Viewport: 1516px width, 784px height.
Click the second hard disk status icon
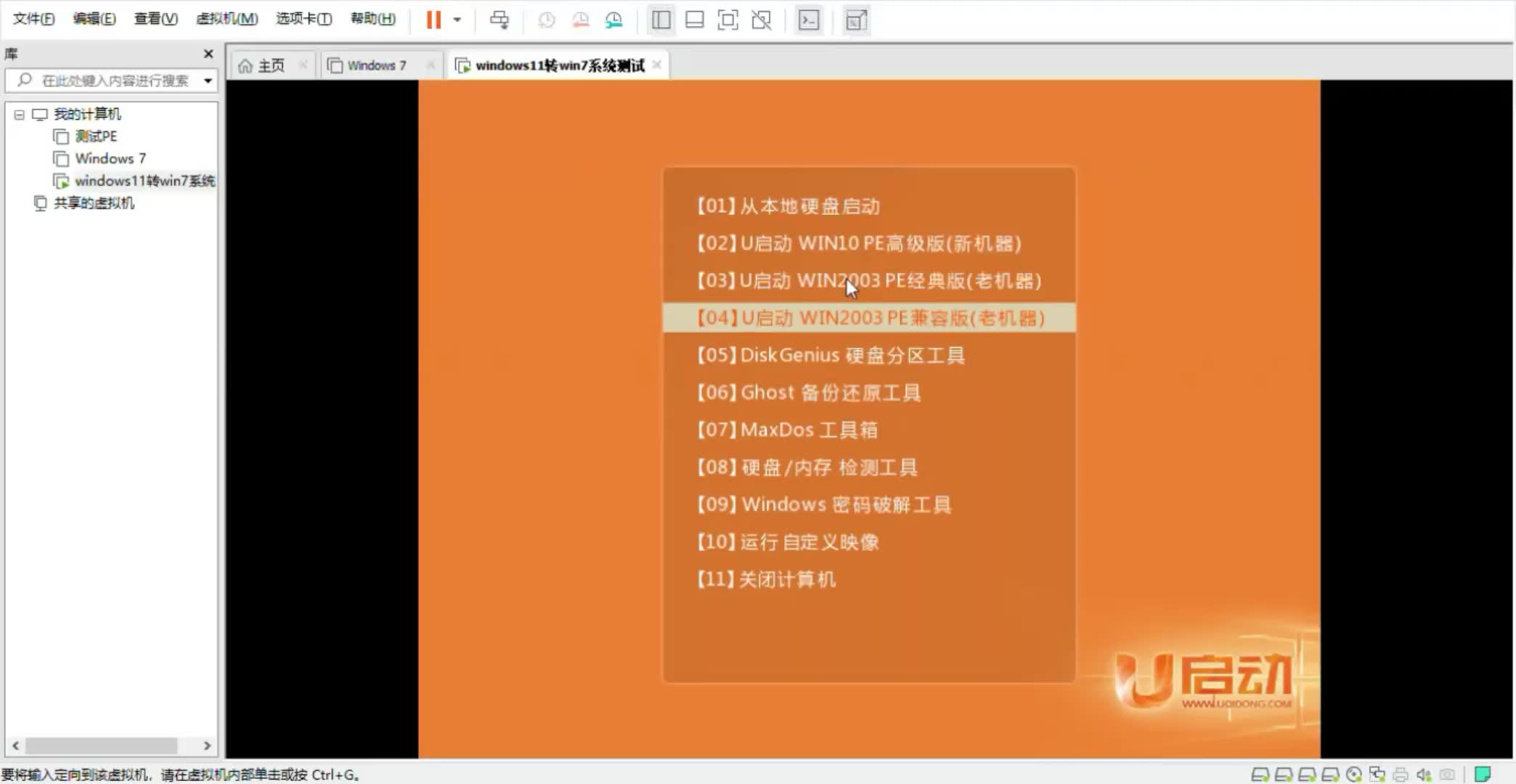[1284, 775]
